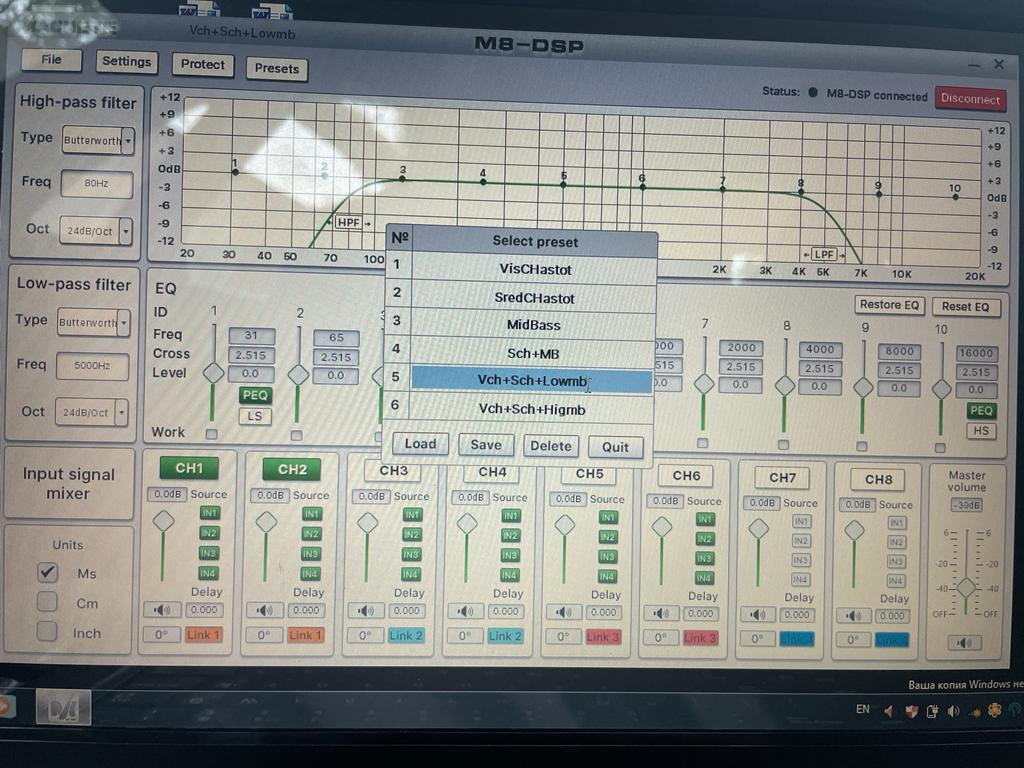Select the Vch+Sch+Higmb preset row
Viewport: 1024px width, 768px height.
531,409
